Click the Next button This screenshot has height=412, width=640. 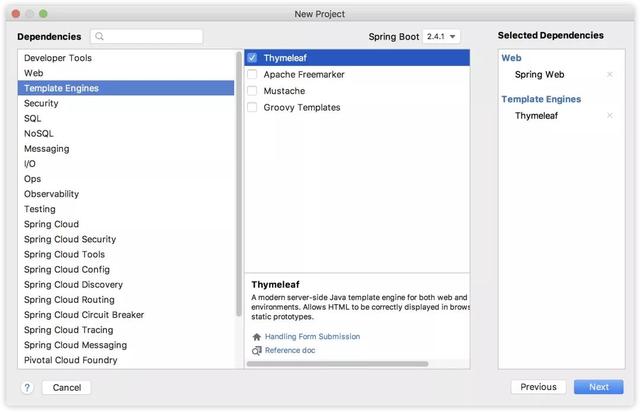pyautogui.click(x=598, y=387)
